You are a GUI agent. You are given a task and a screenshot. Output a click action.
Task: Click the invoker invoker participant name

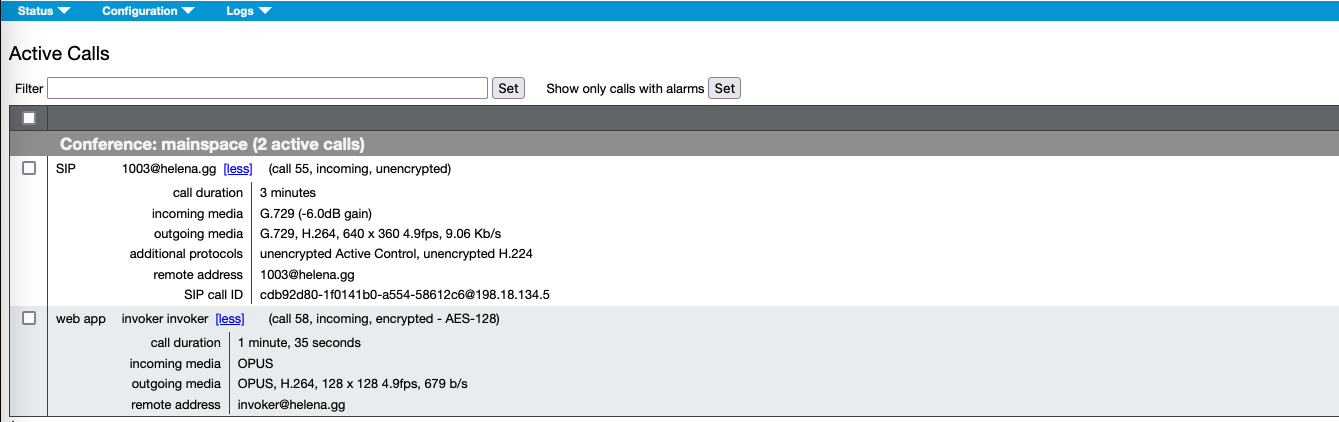click(165, 319)
